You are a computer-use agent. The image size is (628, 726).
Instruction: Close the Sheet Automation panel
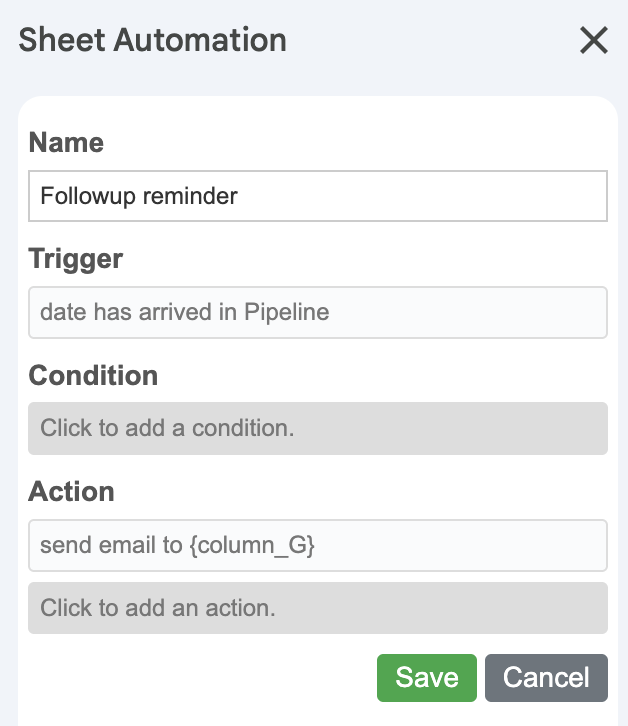(x=594, y=40)
